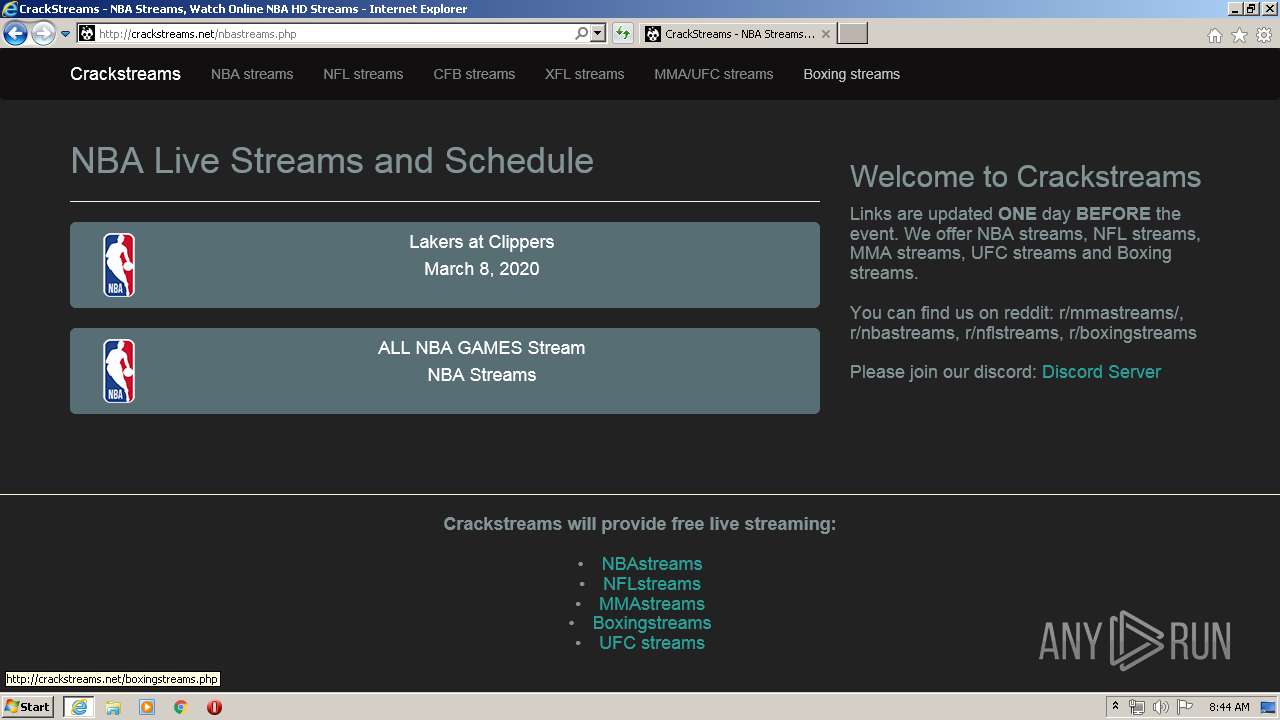Click the Action Center flag tray icon
The image size is (1280, 720).
[1185, 707]
